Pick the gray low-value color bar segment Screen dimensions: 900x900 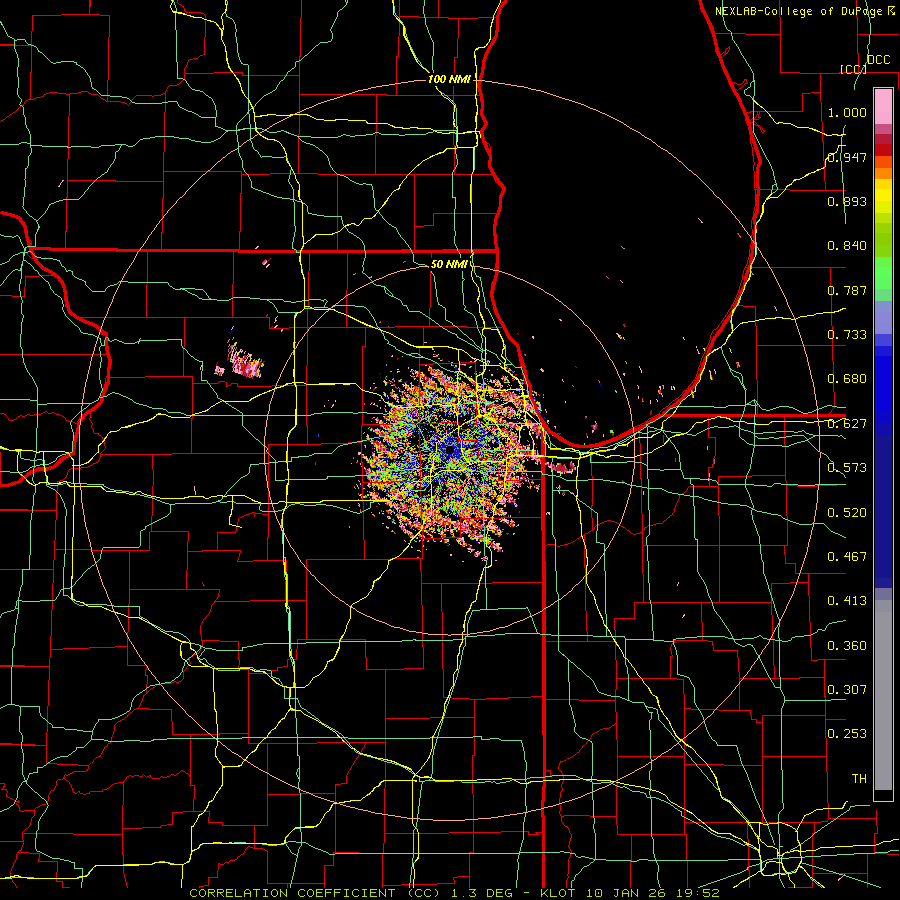pyautogui.click(x=883, y=695)
